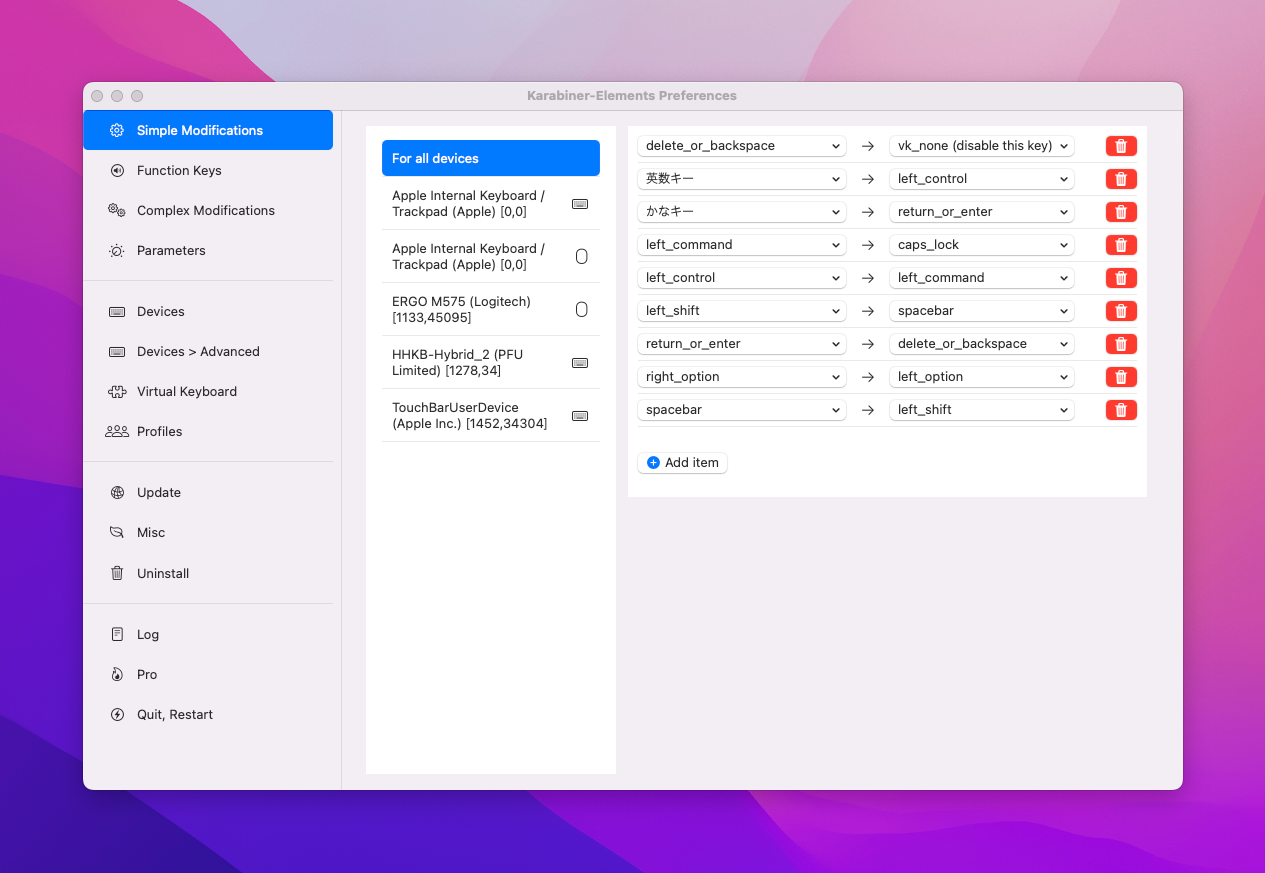
Task: Open the spacebar target key dropdown
Action: point(982,311)
